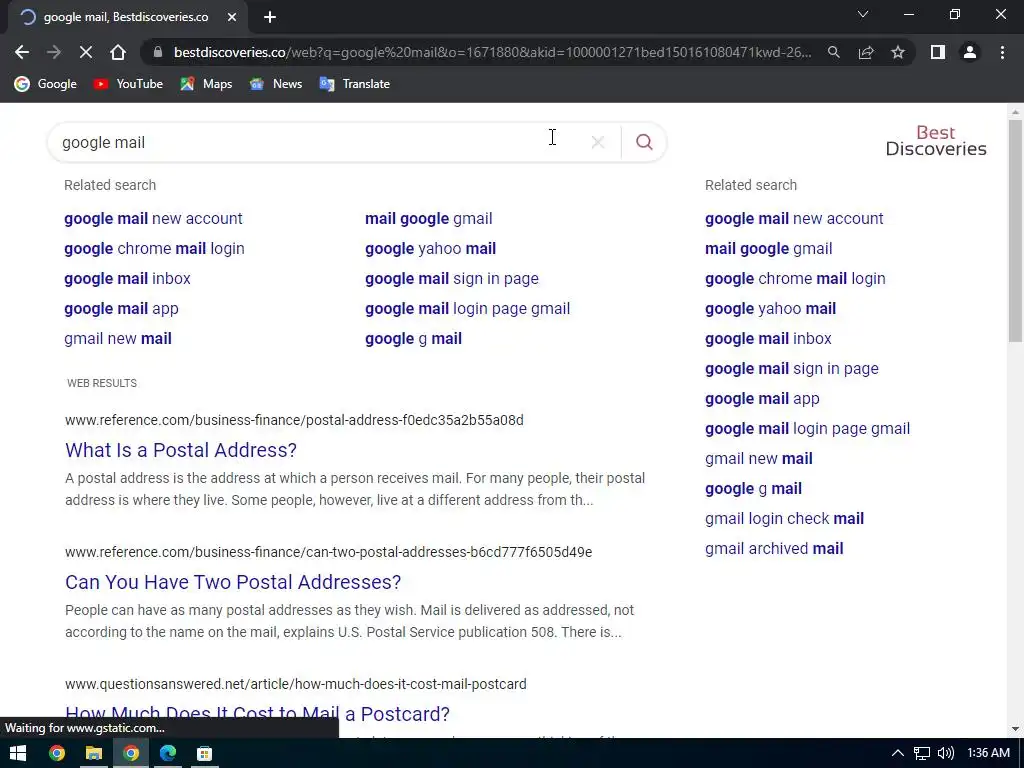Open middle 'google mail sign in page' link
Viewport: 1024px width, 768px height.
pyautogui.click(x=452, y=278)
